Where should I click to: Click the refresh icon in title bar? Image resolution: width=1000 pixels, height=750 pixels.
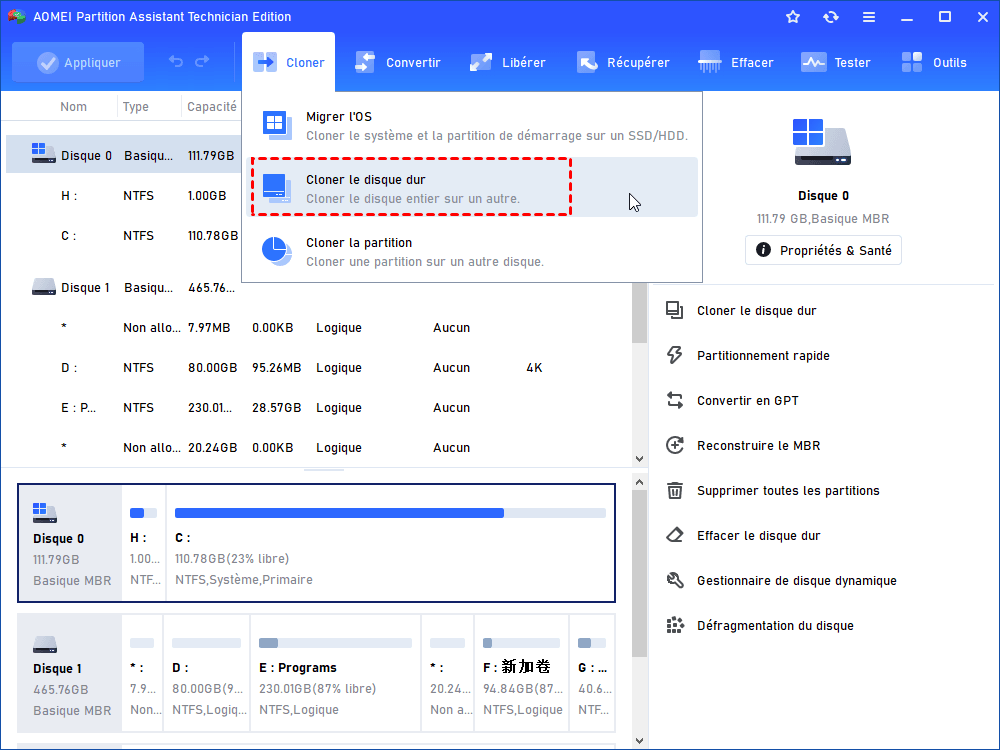pos(830,17)
